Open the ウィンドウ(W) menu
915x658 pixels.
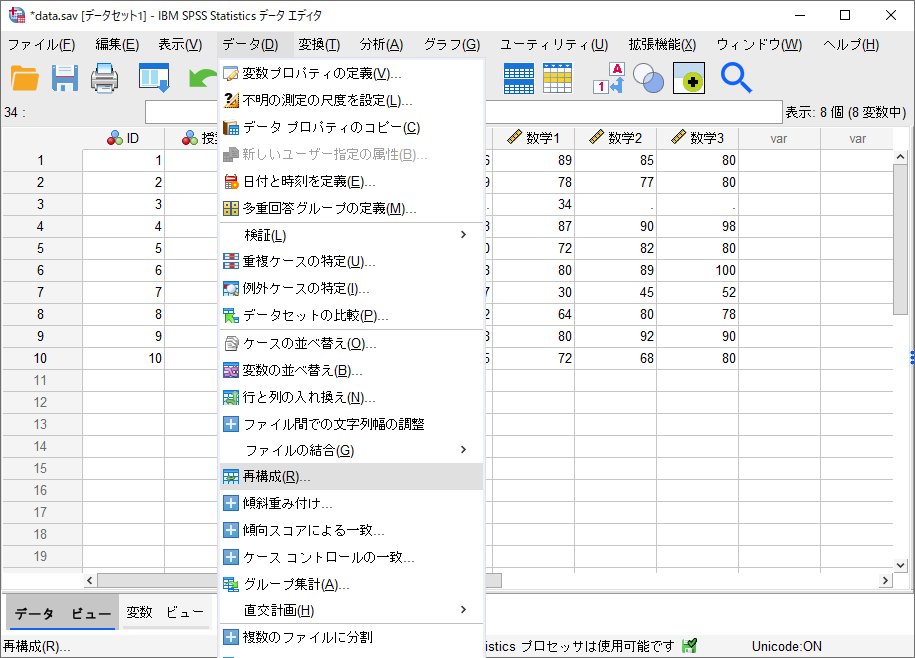pos(760,45)
